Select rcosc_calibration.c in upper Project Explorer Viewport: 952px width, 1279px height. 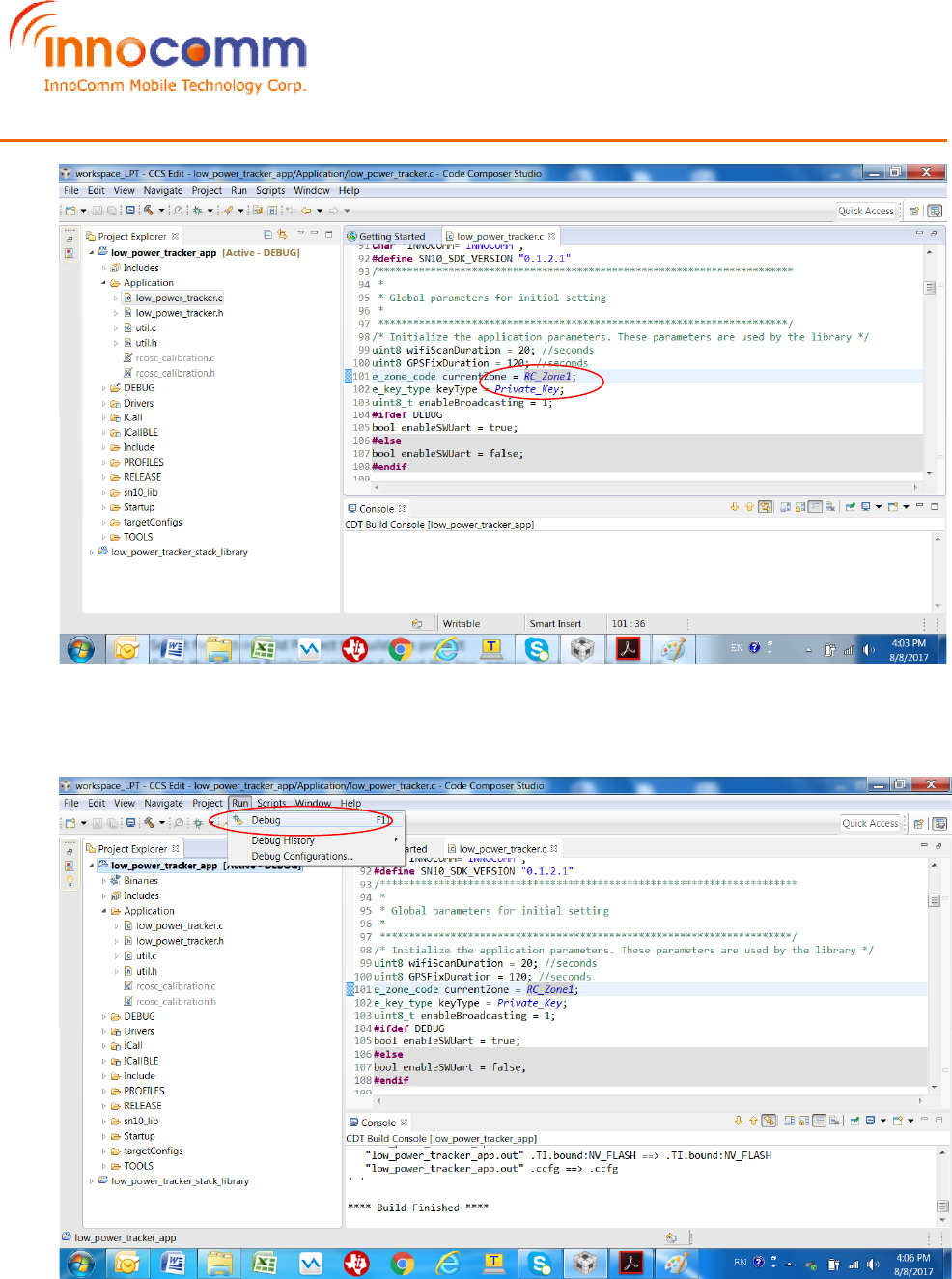175,358
